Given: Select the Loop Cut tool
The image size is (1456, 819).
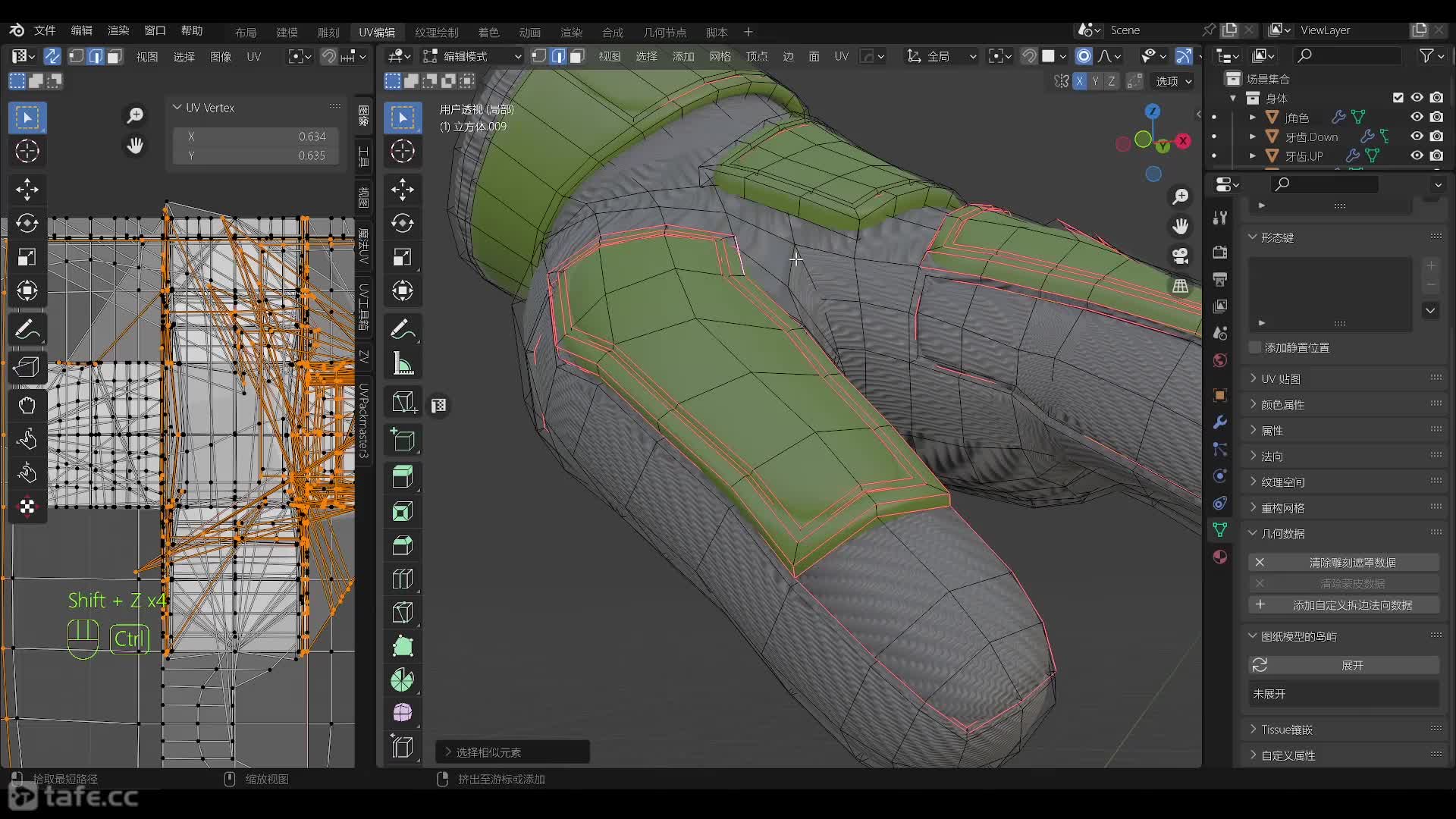Looking at the screenshot, I should click(x=403, y=579).
